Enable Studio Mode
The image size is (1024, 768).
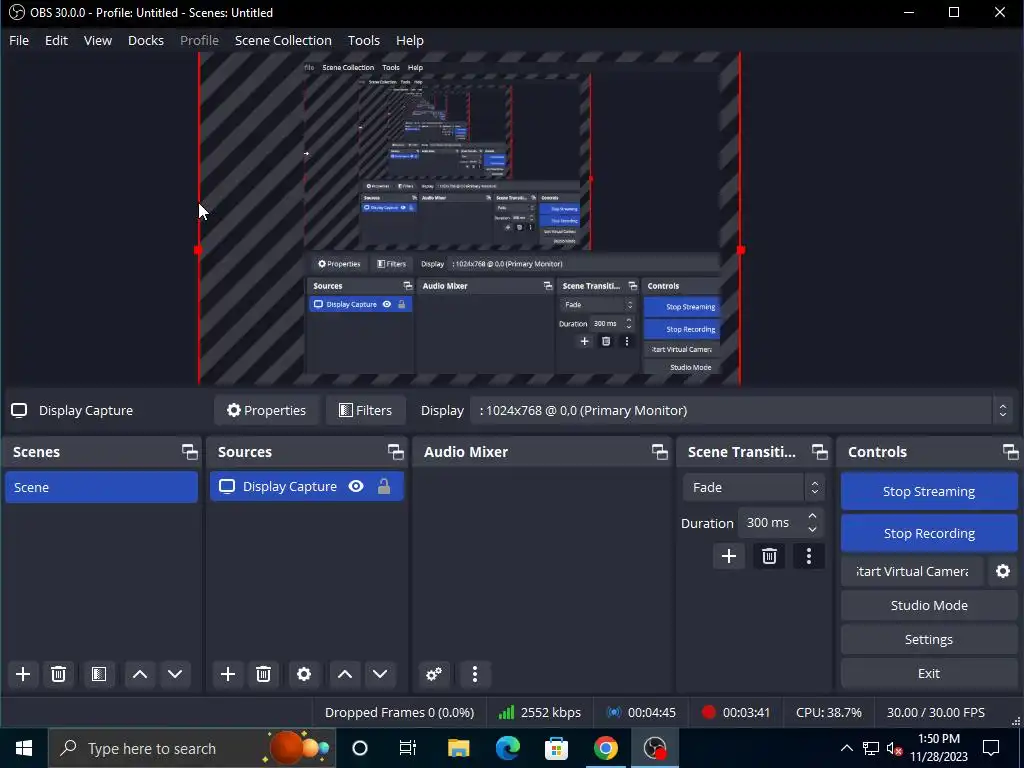click(x=929, y=605)
